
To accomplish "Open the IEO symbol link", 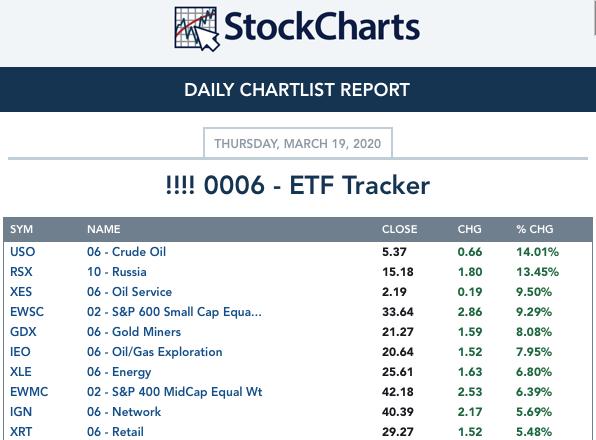I will (20, 352).
